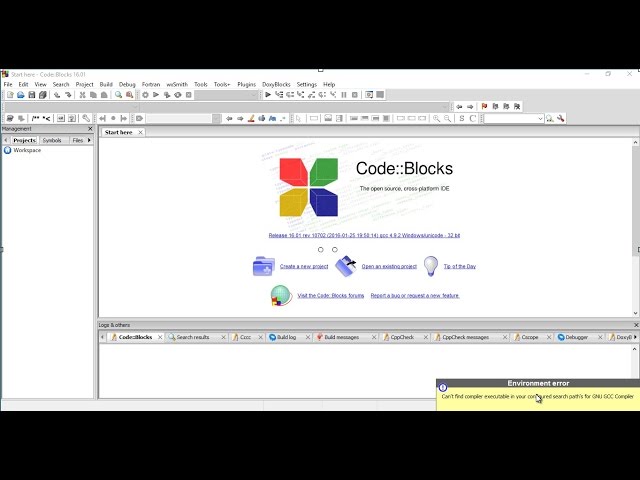Click the Redo arrow icon
The width and height of the screenshot is (640, 480).
(68, 95)
